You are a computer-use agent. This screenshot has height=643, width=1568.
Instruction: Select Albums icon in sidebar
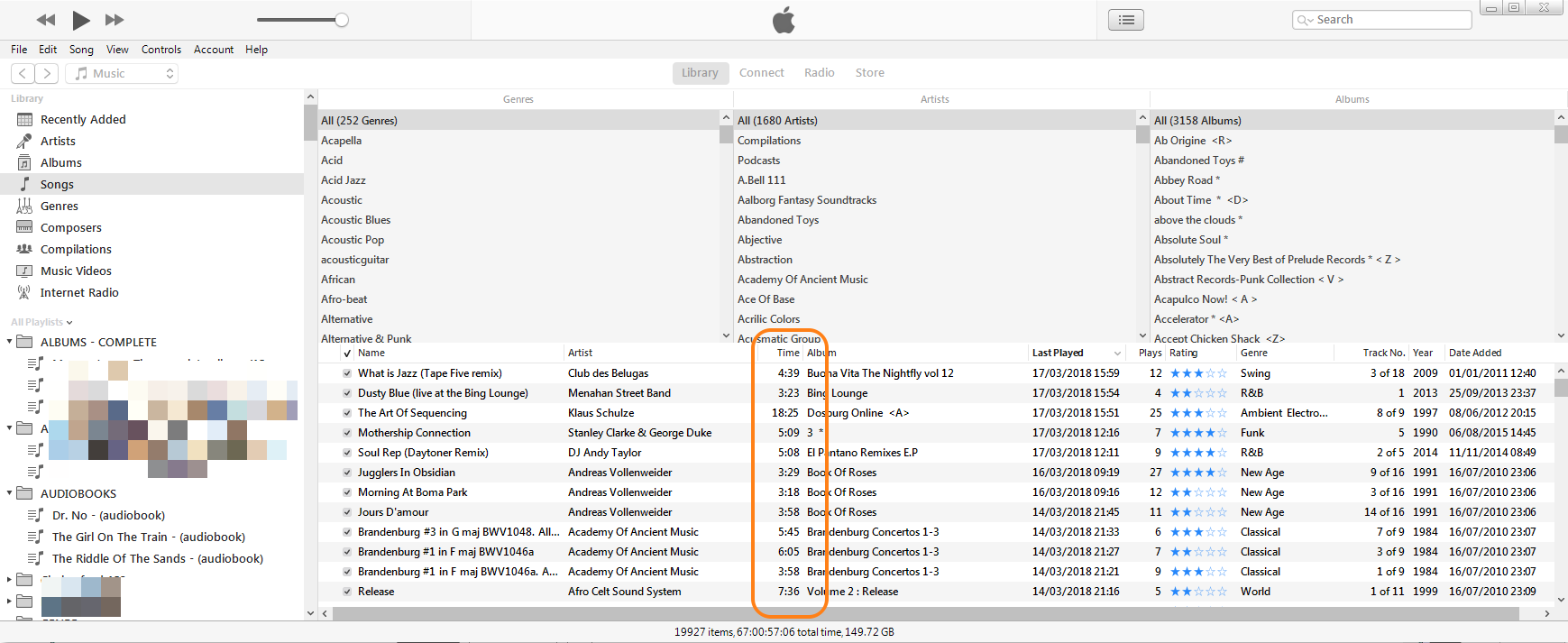click(x=24, y=162)
